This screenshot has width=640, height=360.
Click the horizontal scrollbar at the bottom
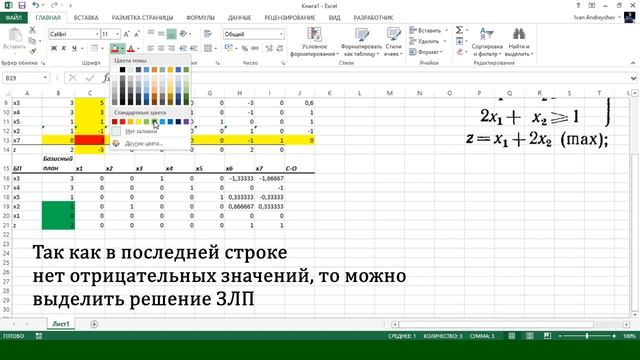click(496, 324)
